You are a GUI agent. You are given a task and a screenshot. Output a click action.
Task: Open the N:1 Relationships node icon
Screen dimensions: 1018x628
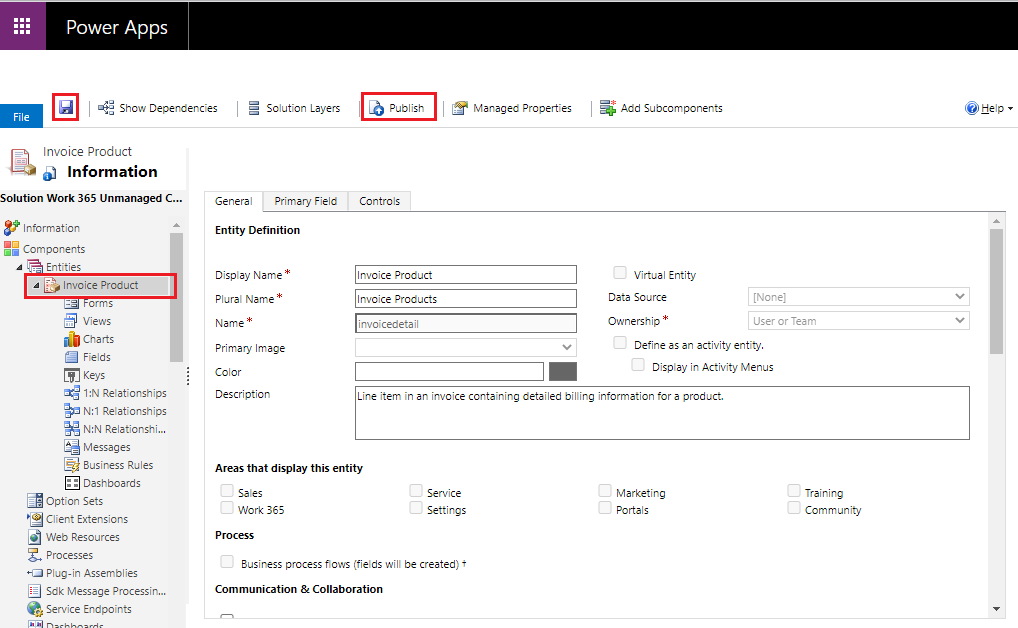71,411
